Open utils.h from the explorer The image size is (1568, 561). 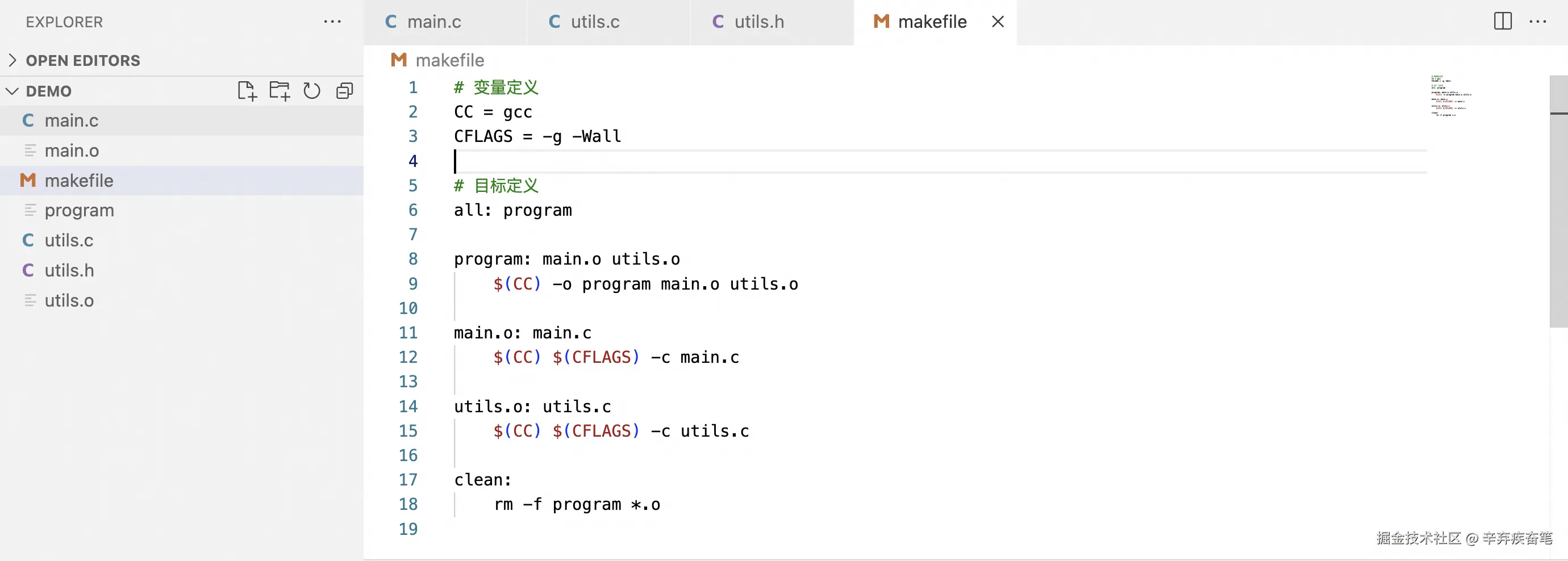(x=69, y=270)
